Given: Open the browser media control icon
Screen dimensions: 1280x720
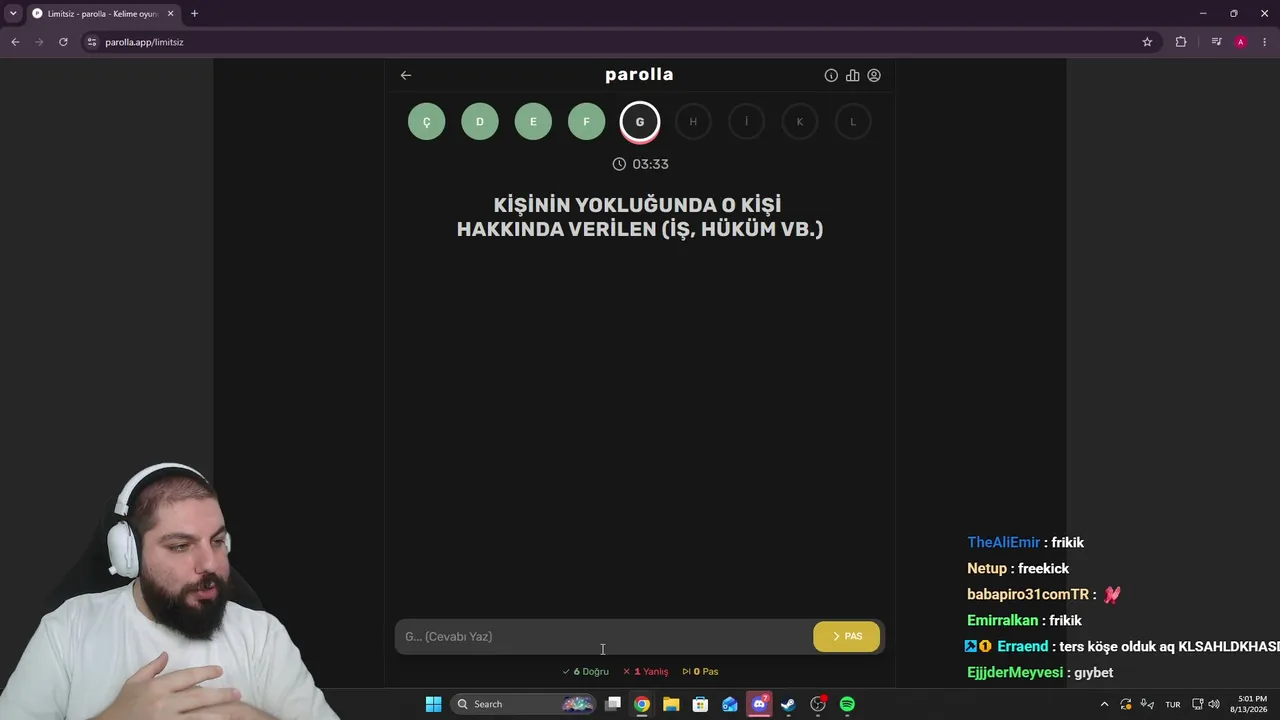Looking at the screenshot, I should pyautogui.click(x=1216, y=42).
